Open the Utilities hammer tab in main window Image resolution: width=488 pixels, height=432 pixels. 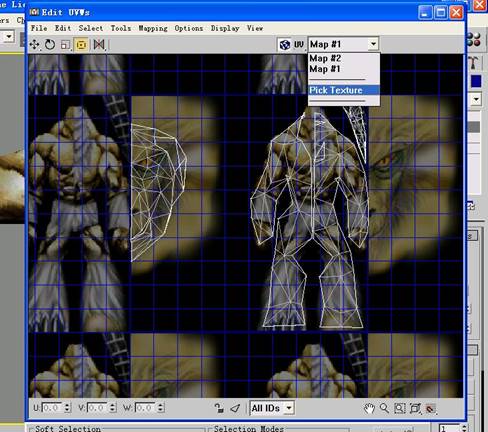pos(474,63)
